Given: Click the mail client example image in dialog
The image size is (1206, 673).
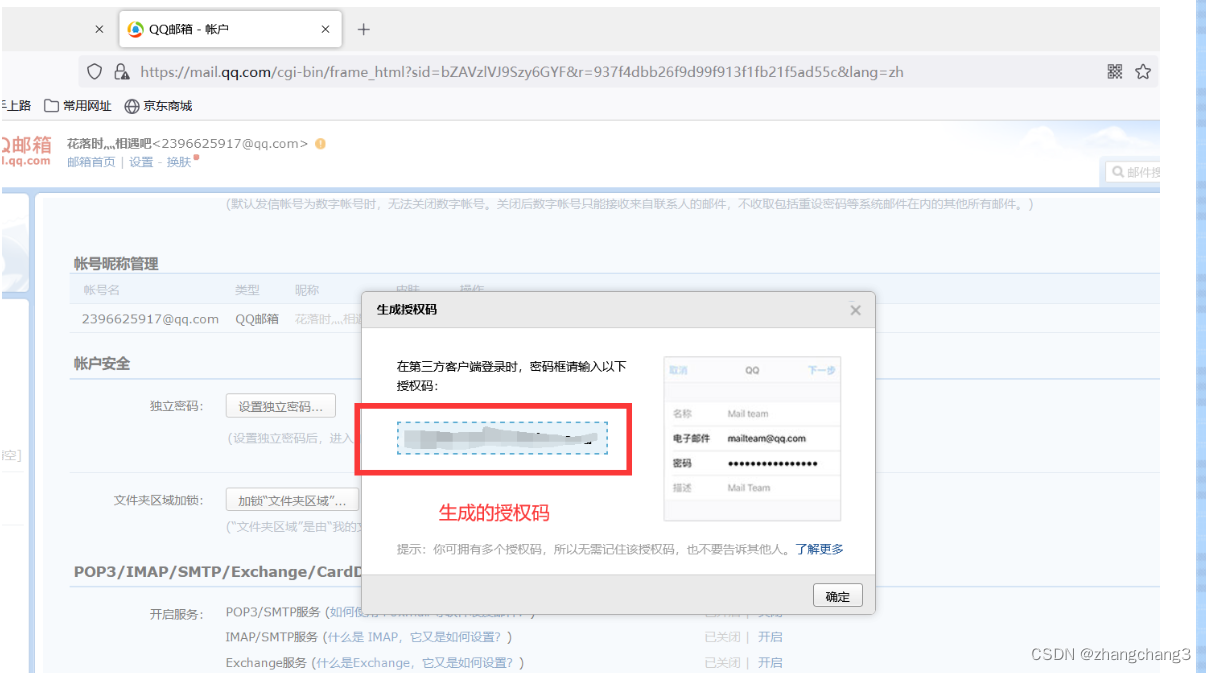Looking at the screenshot, I should pos(752,439).
